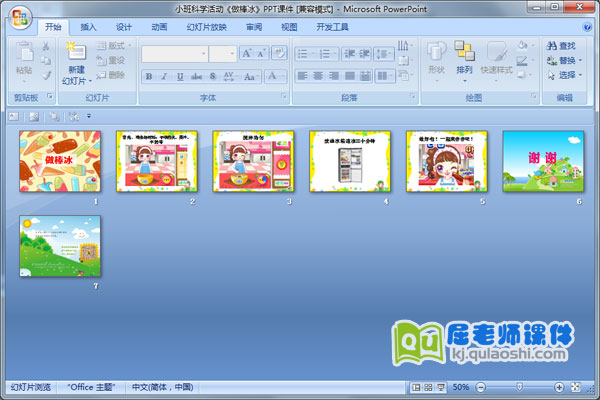Toggle Bold formatting
The height and width of the screenshot is (400, 600).
coord(149,77)
